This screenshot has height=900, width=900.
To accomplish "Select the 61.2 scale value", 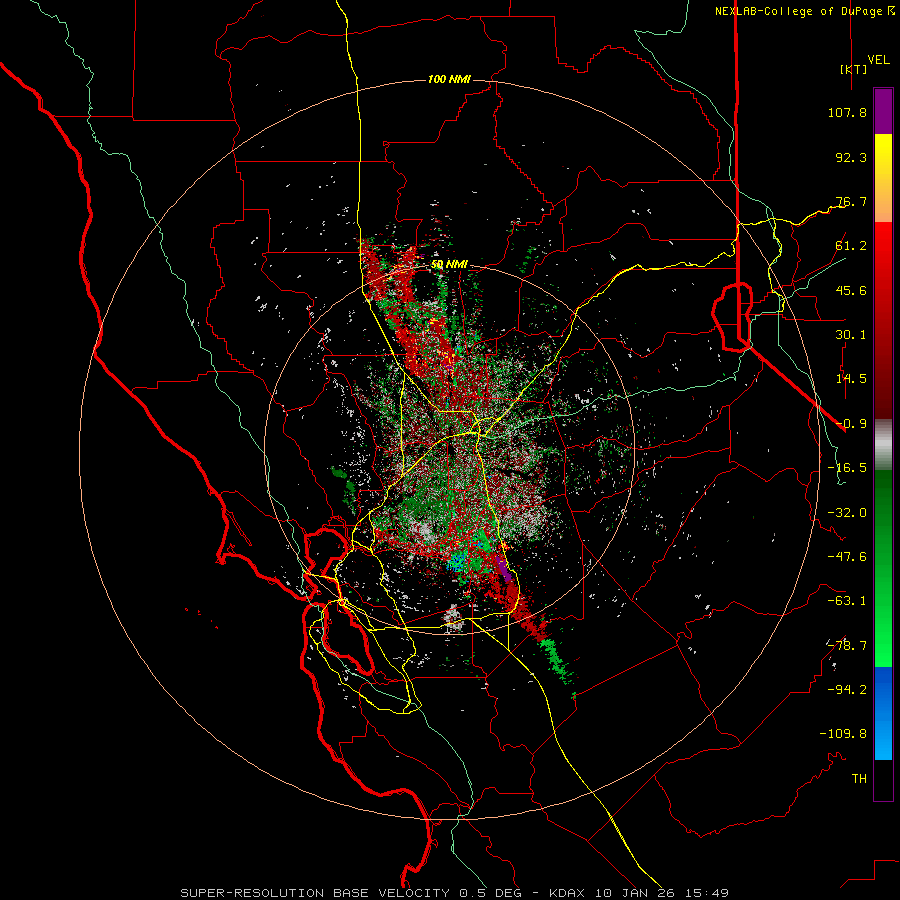I will pos(851,246).
